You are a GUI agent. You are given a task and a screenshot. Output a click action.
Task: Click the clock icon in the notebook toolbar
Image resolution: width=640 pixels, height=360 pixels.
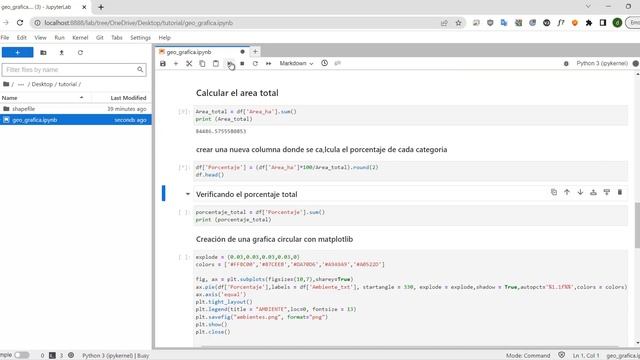point(324,63)
